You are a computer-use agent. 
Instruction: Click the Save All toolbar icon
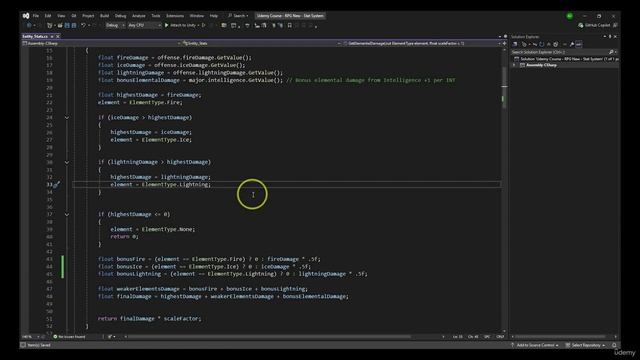coord(74,25)
